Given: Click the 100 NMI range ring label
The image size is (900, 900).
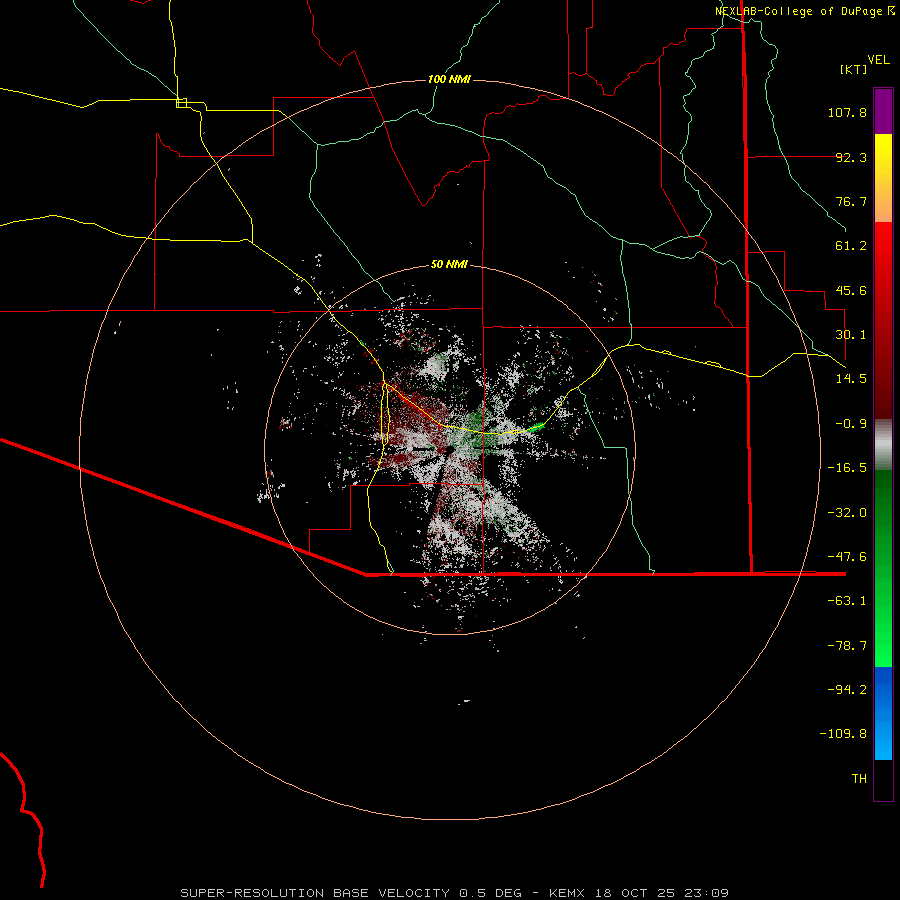Looking at the screenshot, I should [449, 79].
